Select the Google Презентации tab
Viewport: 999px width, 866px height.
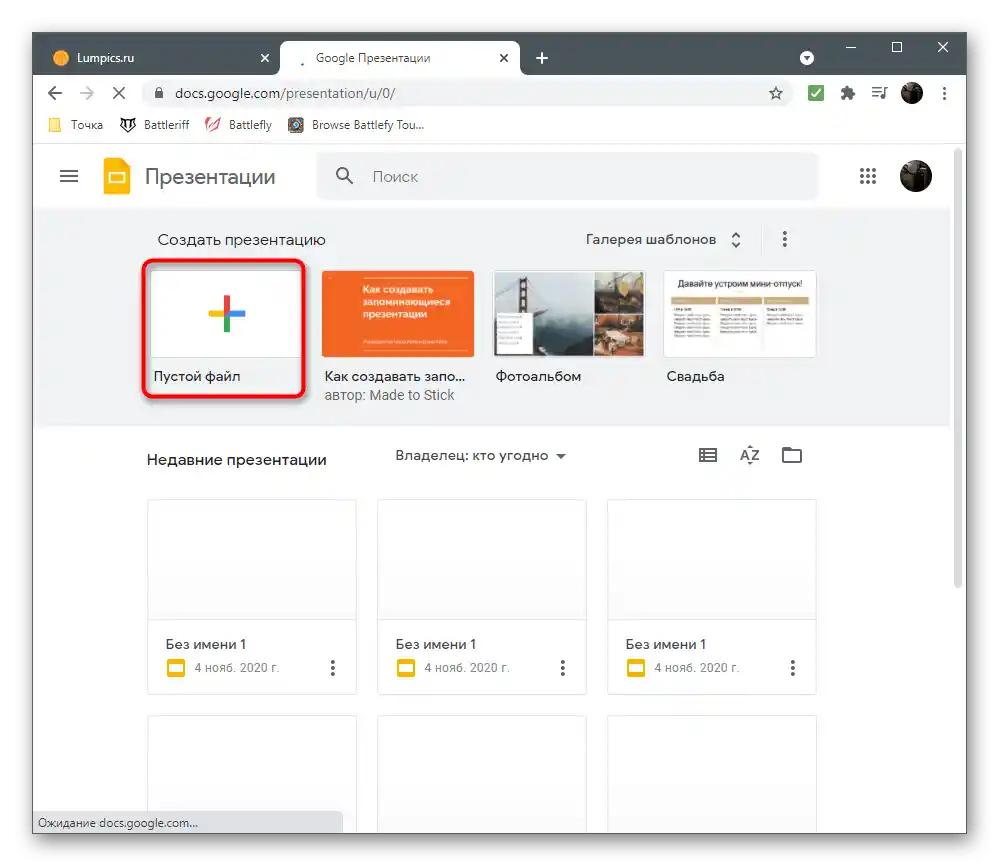point(399,58)
